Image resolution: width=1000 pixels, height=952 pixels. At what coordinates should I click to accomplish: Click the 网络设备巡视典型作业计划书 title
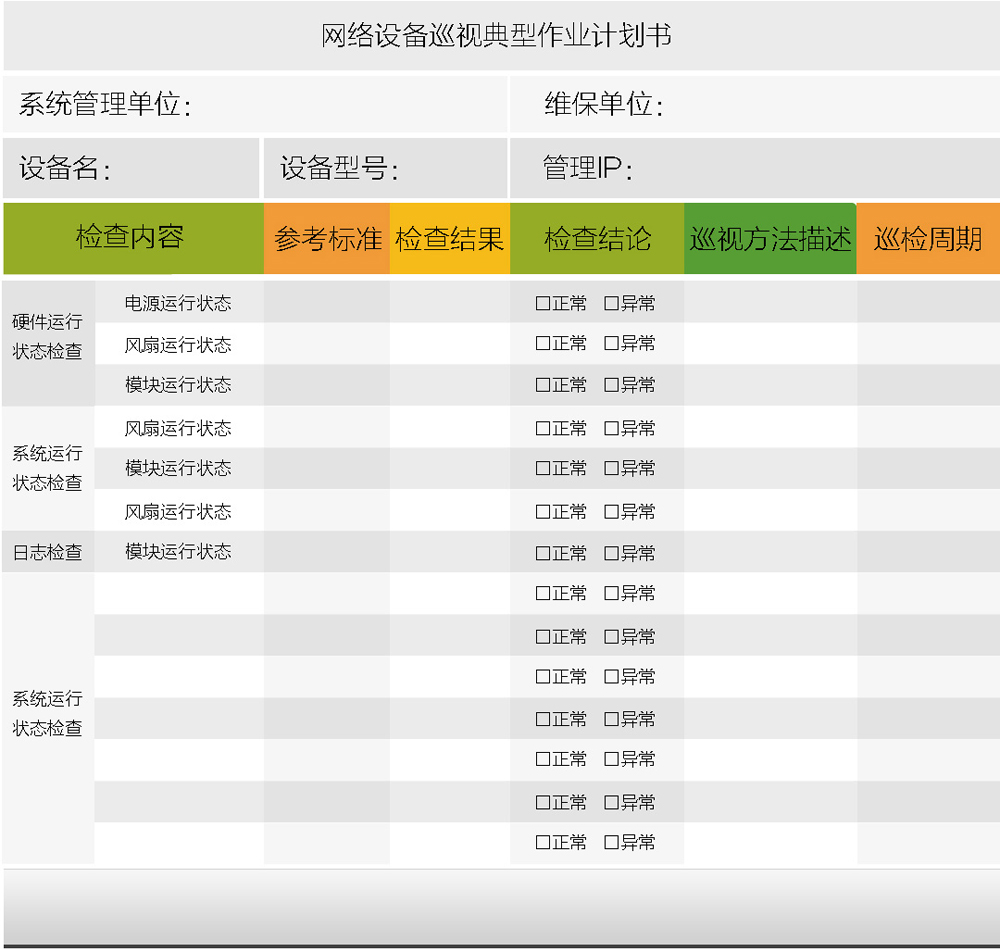click(x=497, y=36)
